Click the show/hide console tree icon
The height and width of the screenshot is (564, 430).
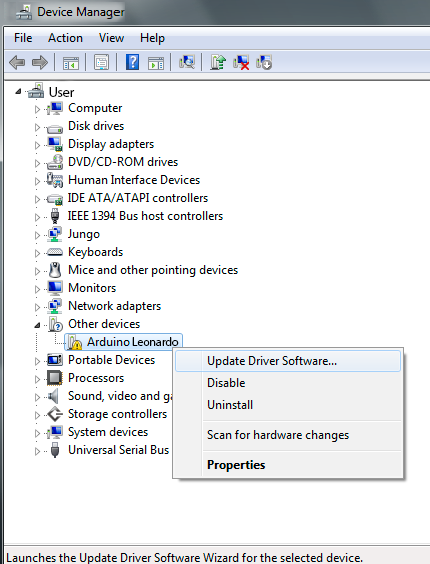point(71,63)
